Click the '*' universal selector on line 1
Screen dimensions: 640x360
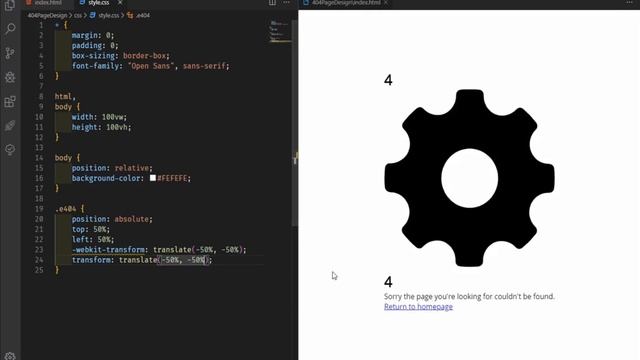(57, 25)
